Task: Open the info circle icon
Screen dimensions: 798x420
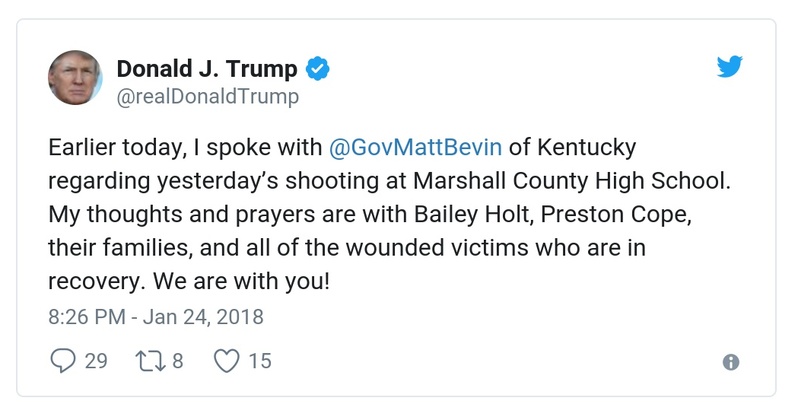Action: [x=731, y=362]
